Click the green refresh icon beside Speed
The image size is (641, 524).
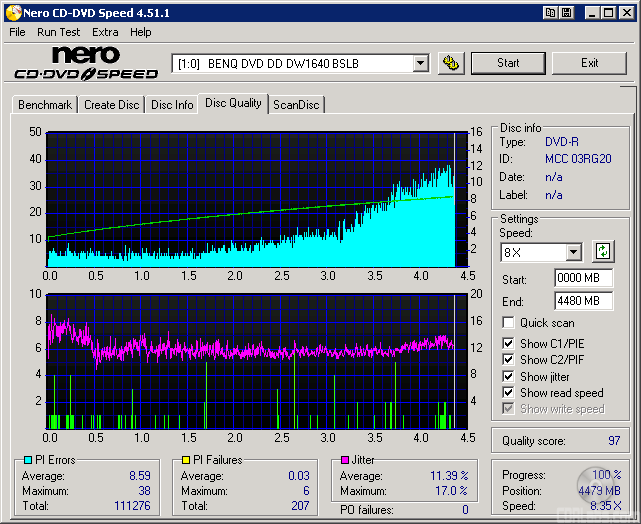(603, 251)
